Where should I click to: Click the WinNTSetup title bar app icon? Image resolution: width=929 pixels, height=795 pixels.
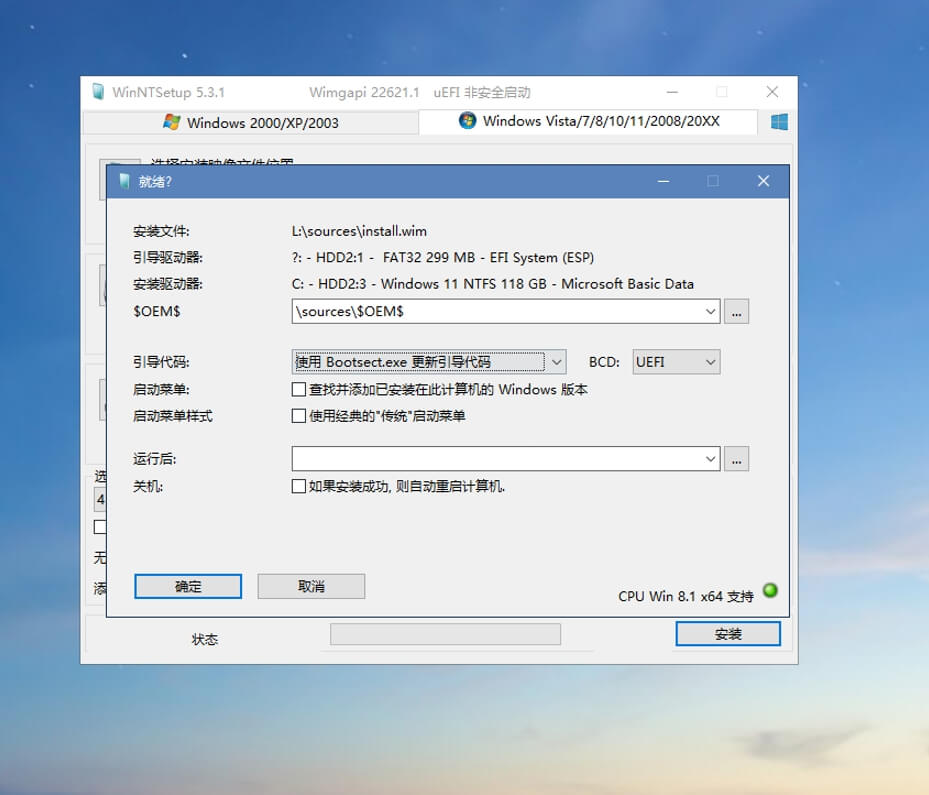(x=98, y=92)
